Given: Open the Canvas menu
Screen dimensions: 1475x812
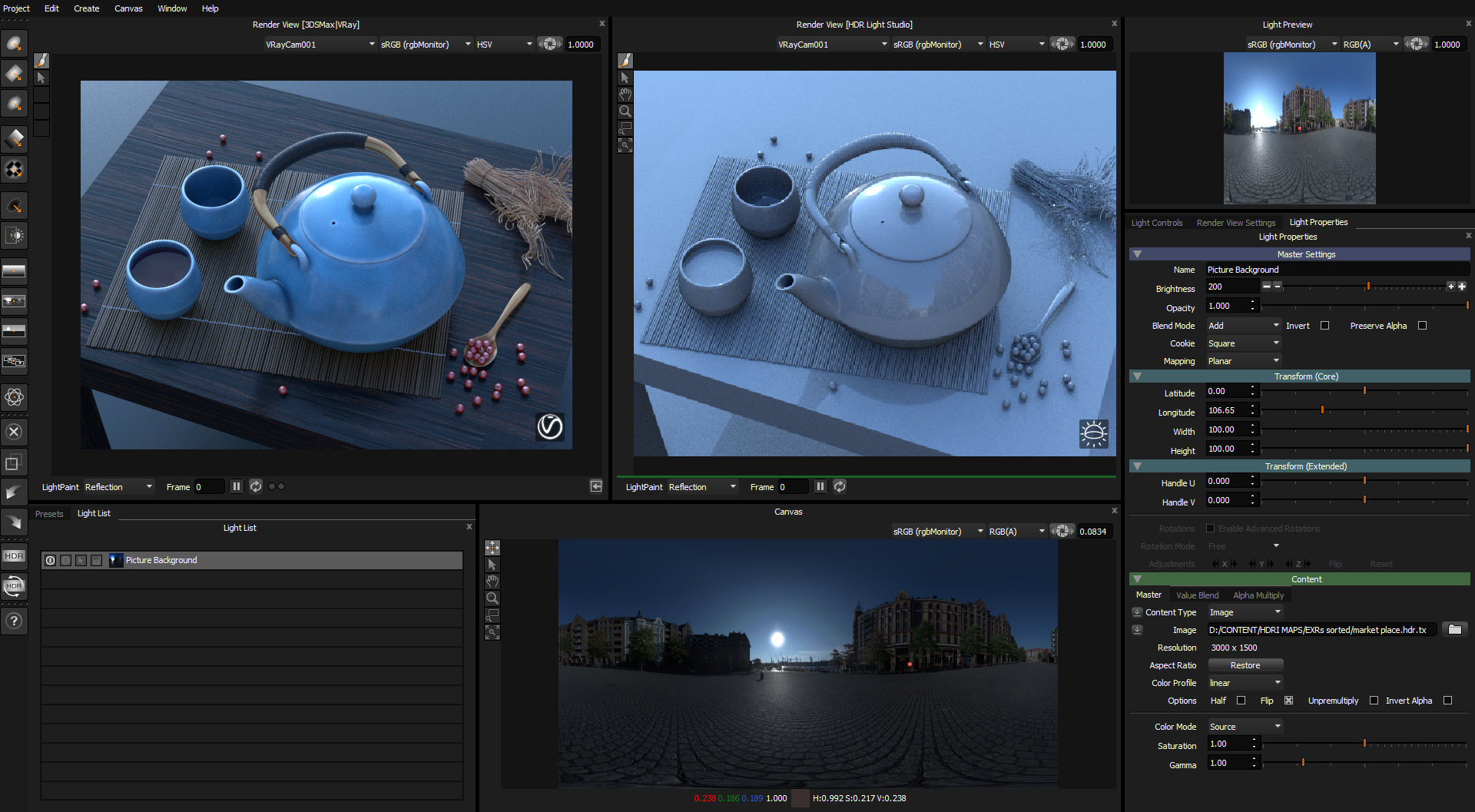Looking at the screenshot, I should point(128,8).
